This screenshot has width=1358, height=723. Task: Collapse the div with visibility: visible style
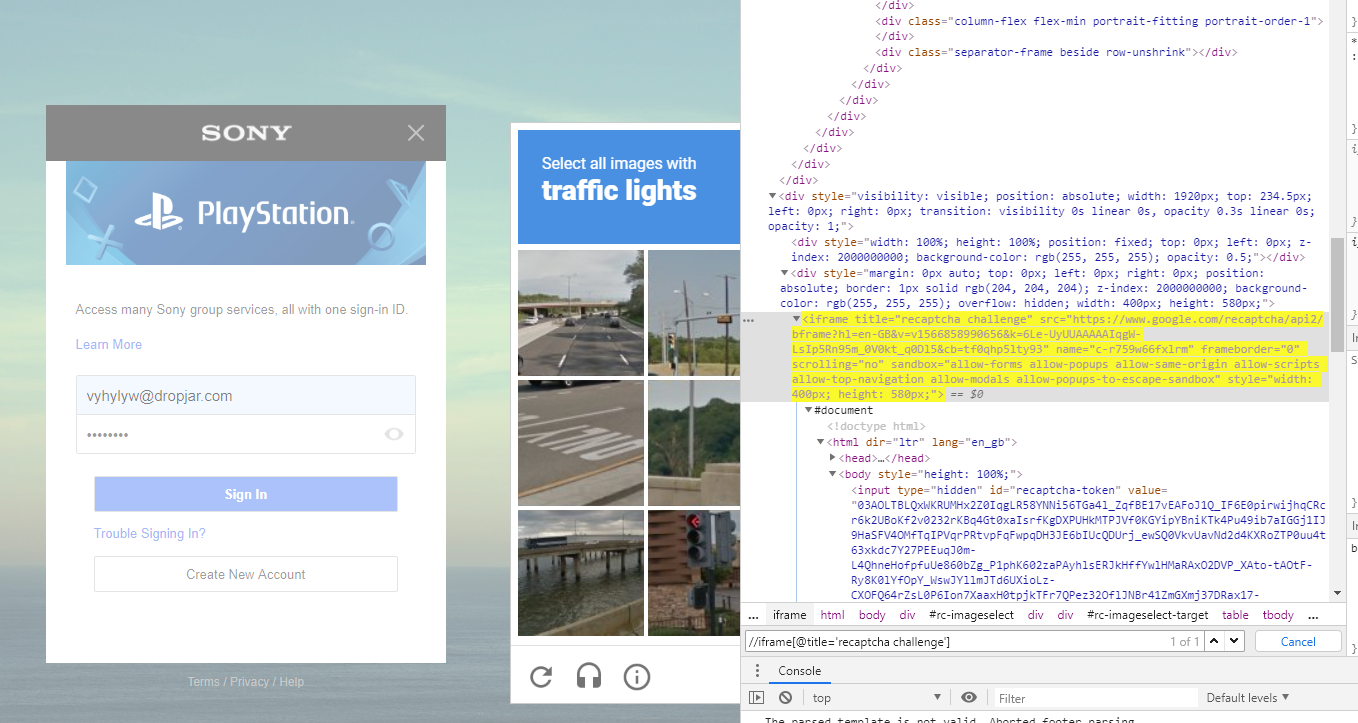[x=772, y=196]
